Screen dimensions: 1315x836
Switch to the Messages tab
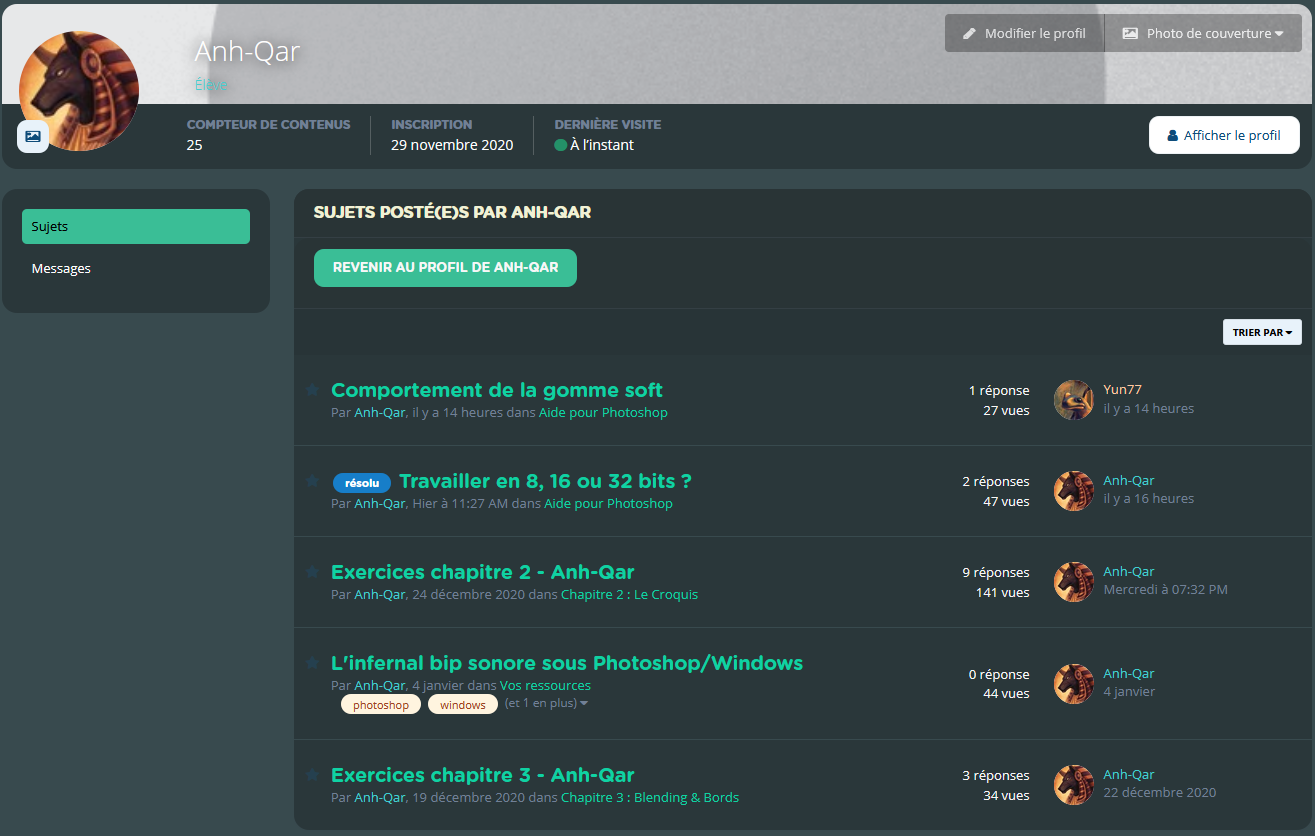[x=61, y=269]
